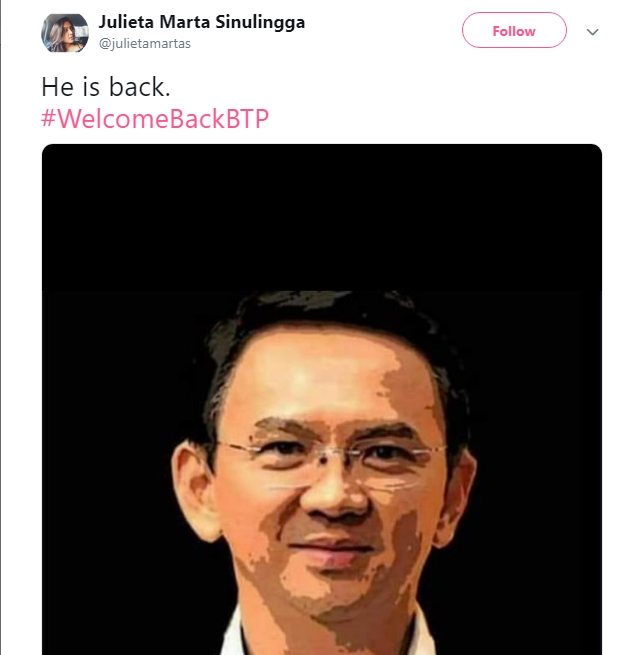Select the small avatar thumbnail at the top
The width and height of the screenshot is (639, 655).
click(65, 33)
